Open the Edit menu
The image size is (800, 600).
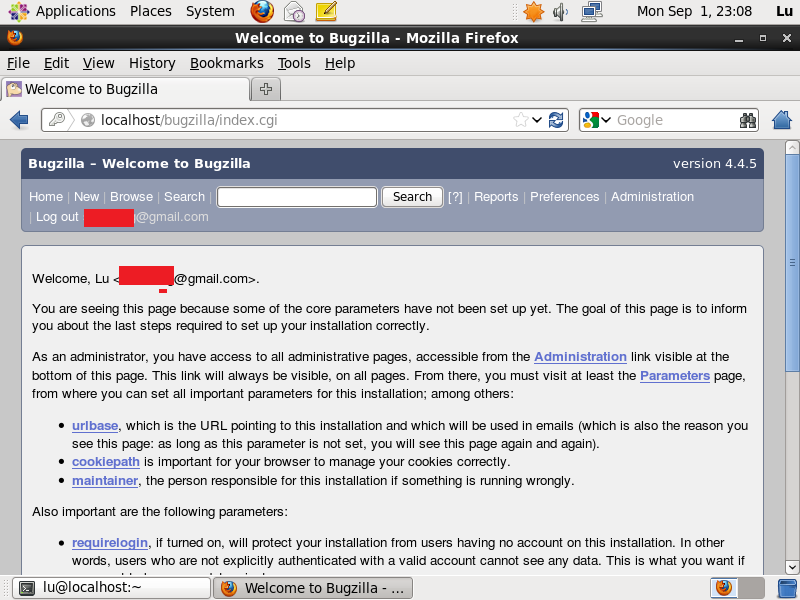[x=56, y=63]
